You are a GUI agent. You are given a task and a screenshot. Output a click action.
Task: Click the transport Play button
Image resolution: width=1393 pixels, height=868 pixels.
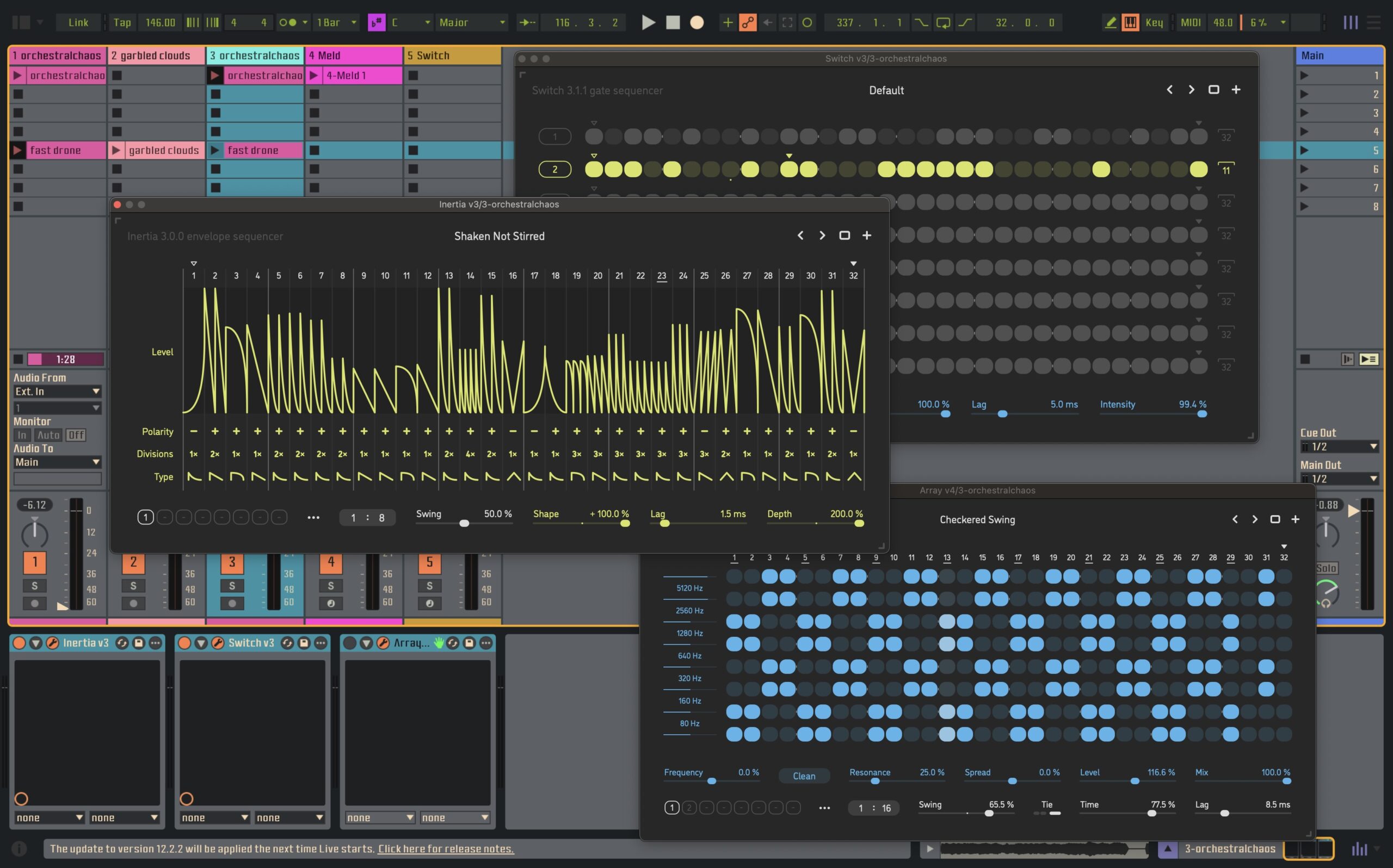click(x=648, y=22)
